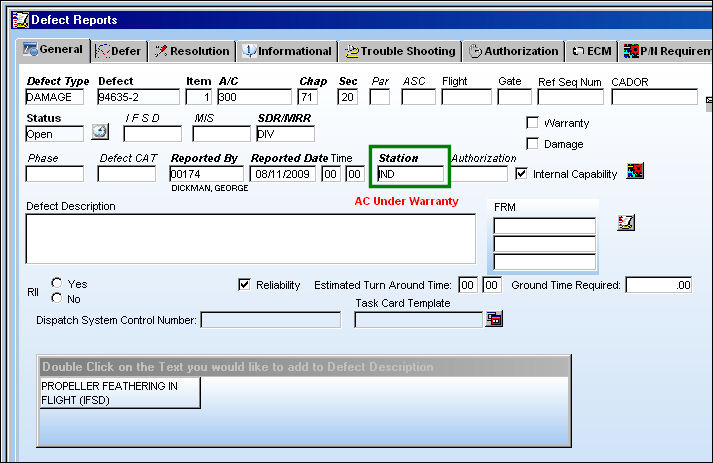
Task: Click the Status field showing Open
Action: coord(55,134)
